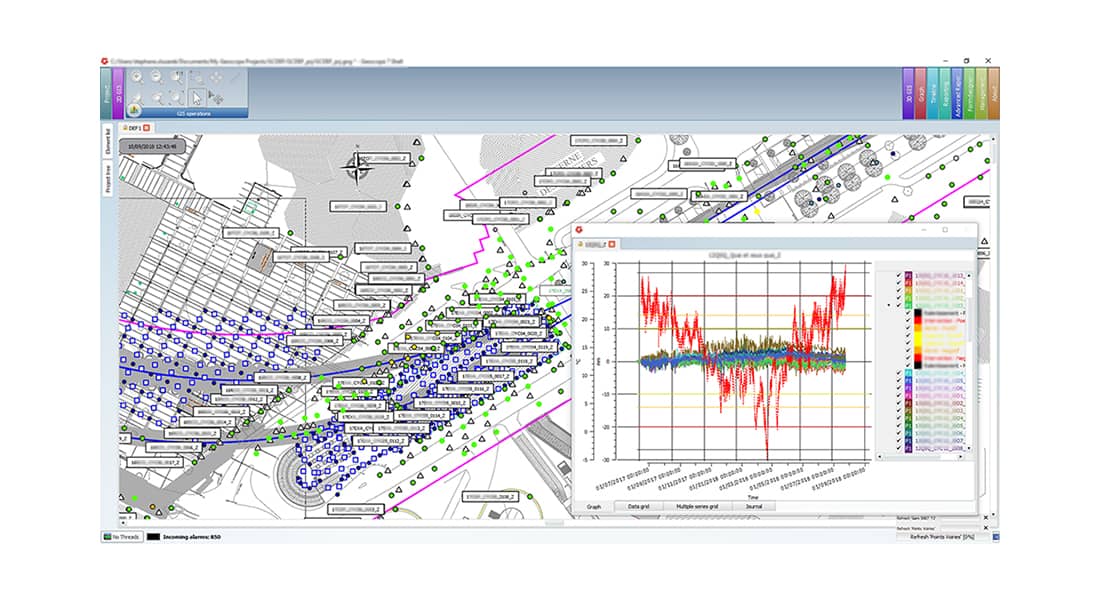Click the pencil-like tool at toolbar row end
This screenshot has width=1100, height=600.
[x=235, y=77]
